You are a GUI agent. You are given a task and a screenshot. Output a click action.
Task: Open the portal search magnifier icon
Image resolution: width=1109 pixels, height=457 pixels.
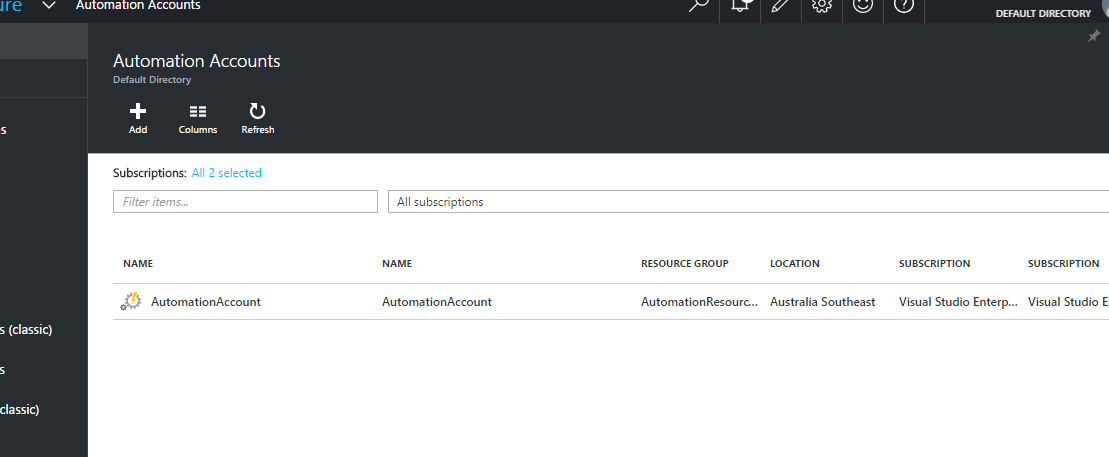click(x=699, y=6)
